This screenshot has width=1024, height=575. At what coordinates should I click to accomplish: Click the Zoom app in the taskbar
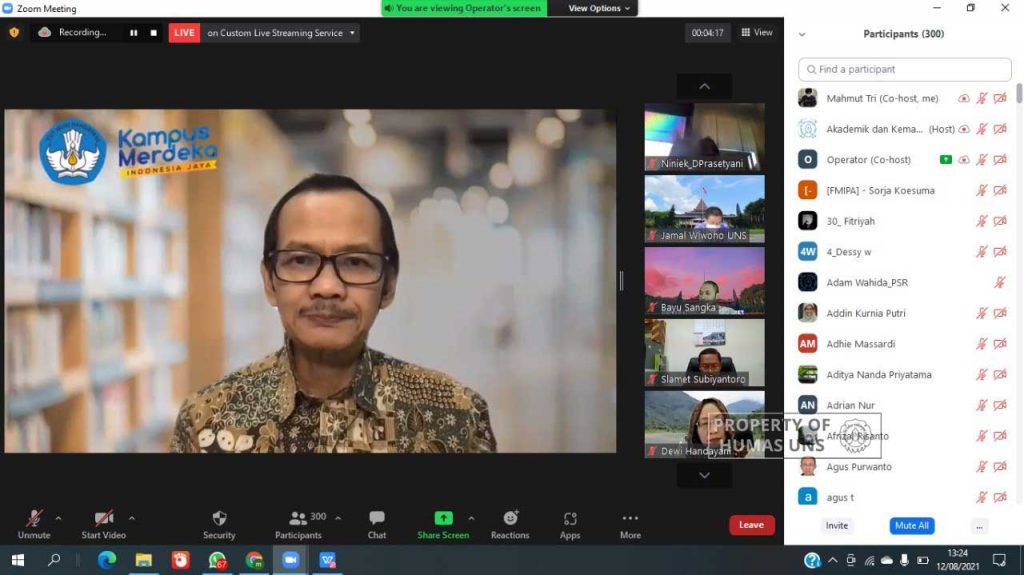pos(291,560)
